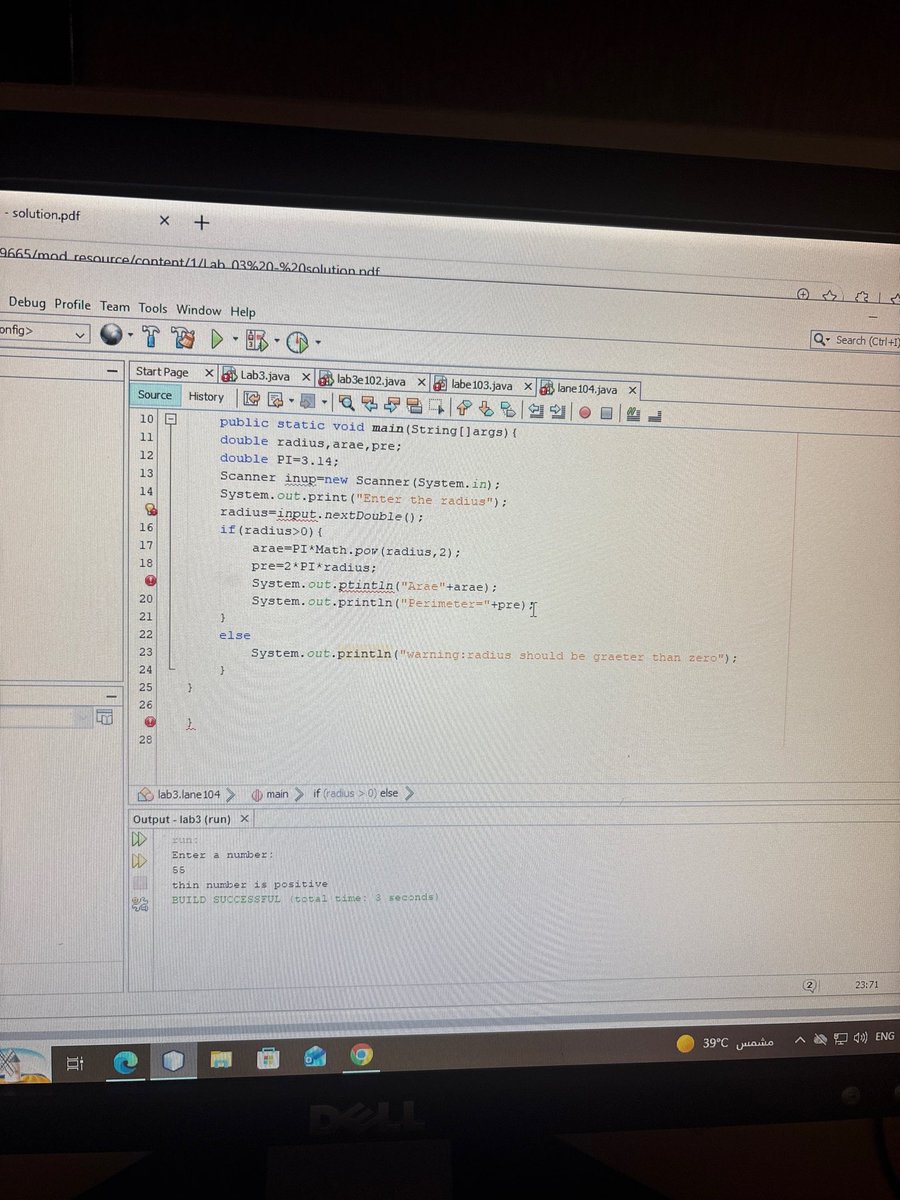
Task: Open Google Chrome from the taskbar
Action: tap(361, 1057)
